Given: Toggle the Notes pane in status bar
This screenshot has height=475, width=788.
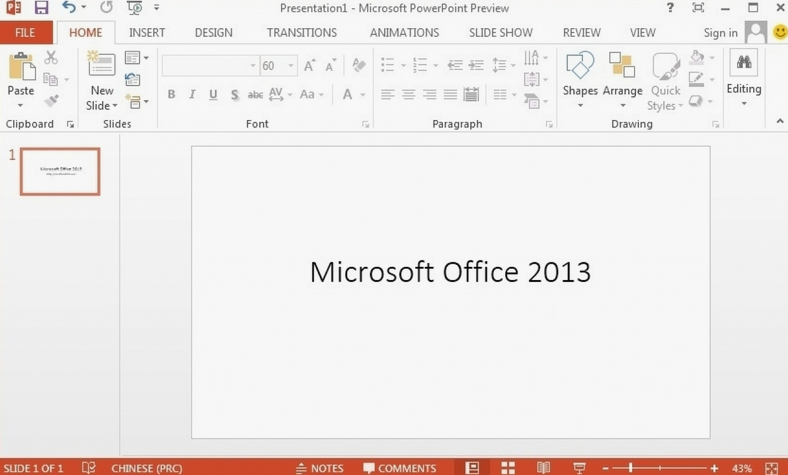Looking at the screenshot, I should point(319,467).
